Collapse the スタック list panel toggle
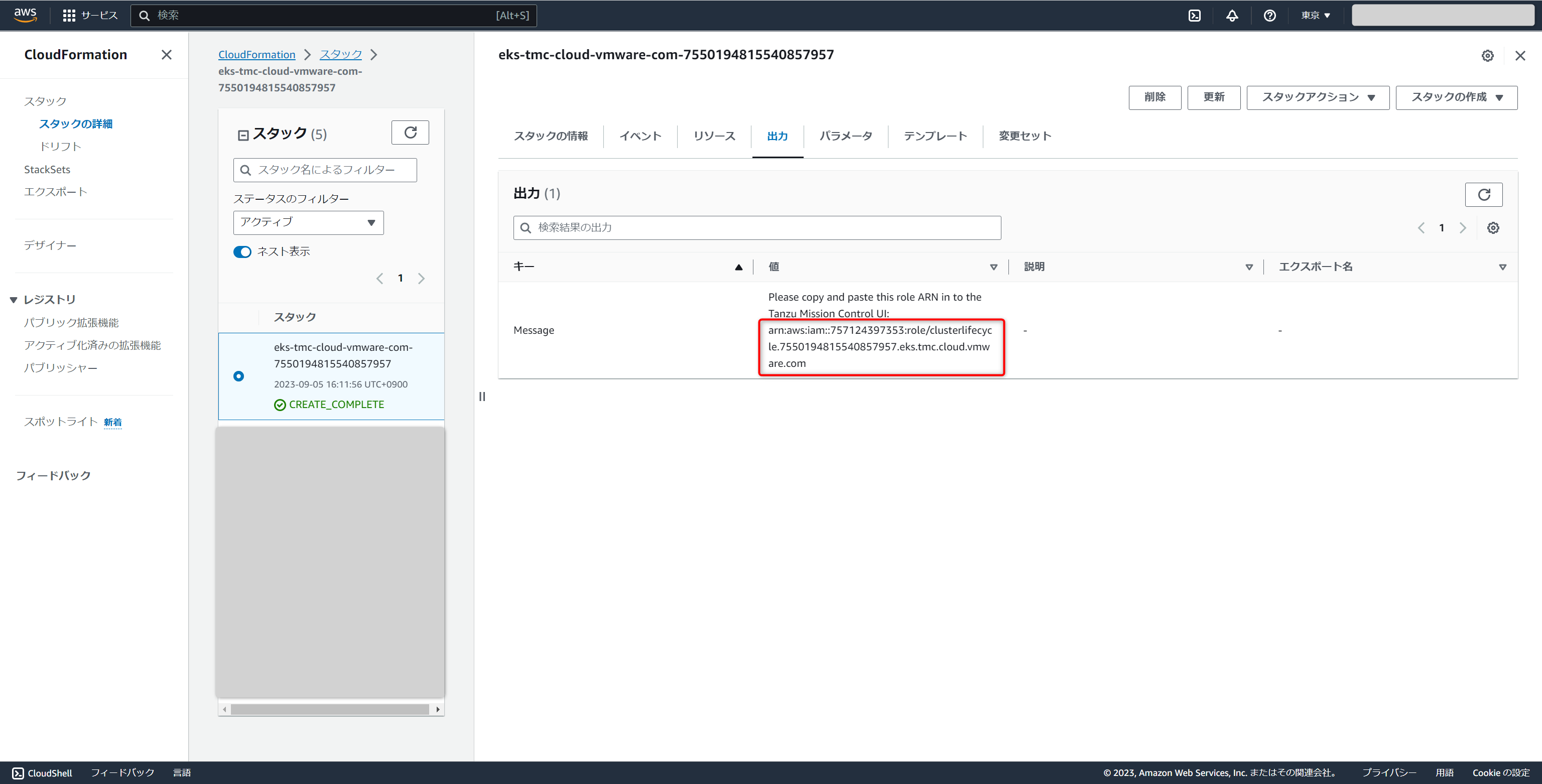Screen dimensions: 1542x784 pyautogui.click(x=243, y=135)
